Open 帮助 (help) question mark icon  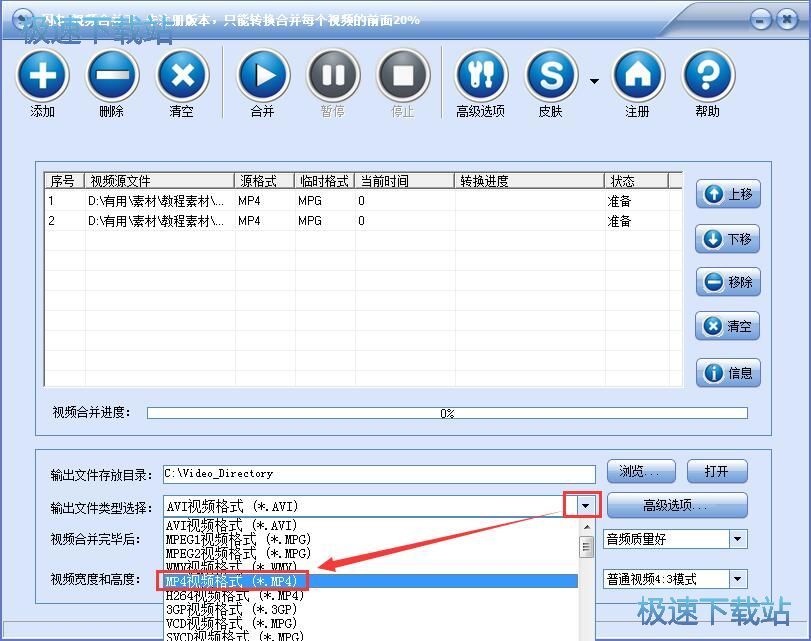coord(708,76)
